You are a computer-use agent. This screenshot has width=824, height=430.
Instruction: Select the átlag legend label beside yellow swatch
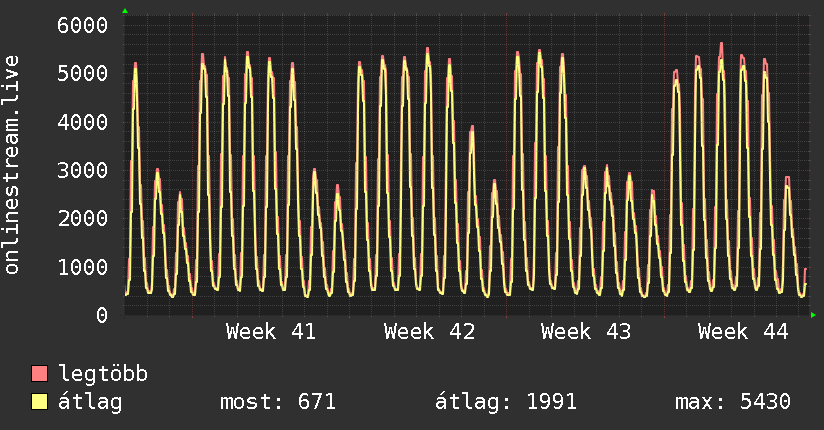(90, 402)
